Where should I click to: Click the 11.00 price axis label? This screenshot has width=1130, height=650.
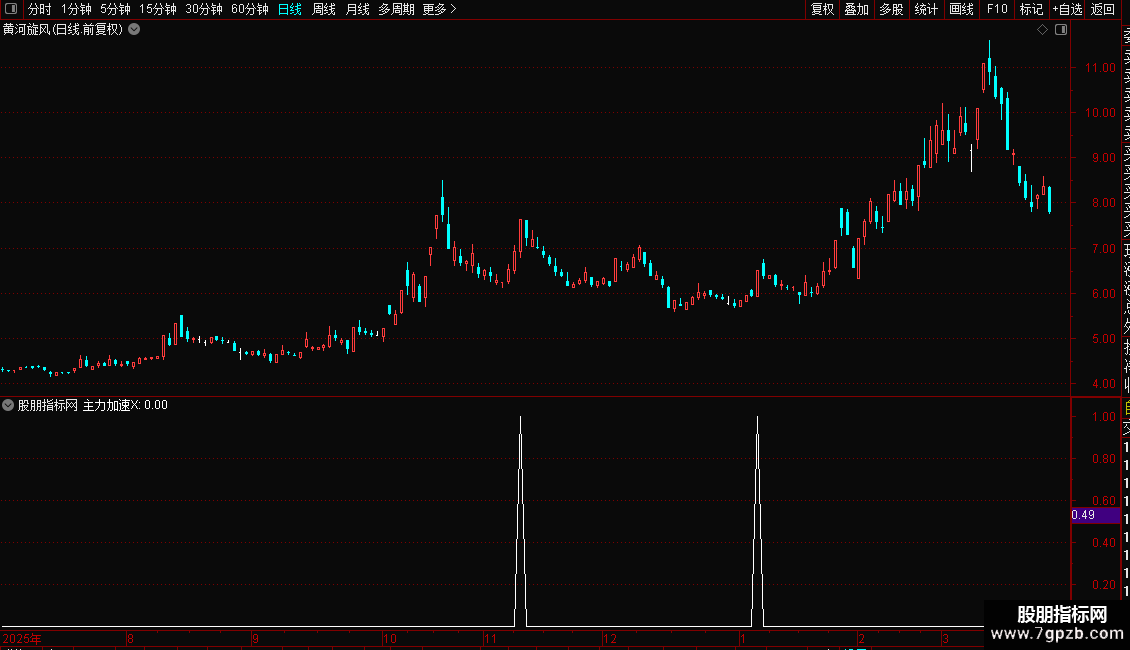tap(1100, 68)
